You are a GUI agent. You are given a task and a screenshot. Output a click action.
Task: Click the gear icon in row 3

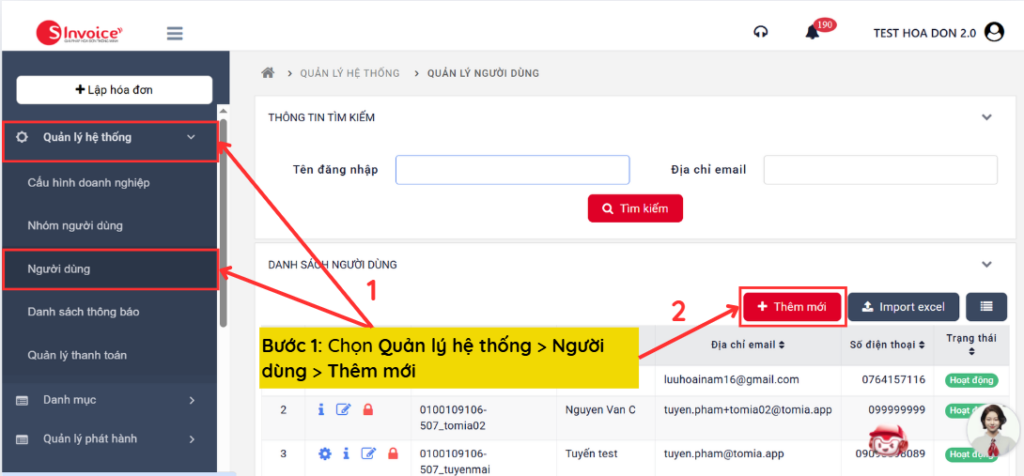coord(324,454)
